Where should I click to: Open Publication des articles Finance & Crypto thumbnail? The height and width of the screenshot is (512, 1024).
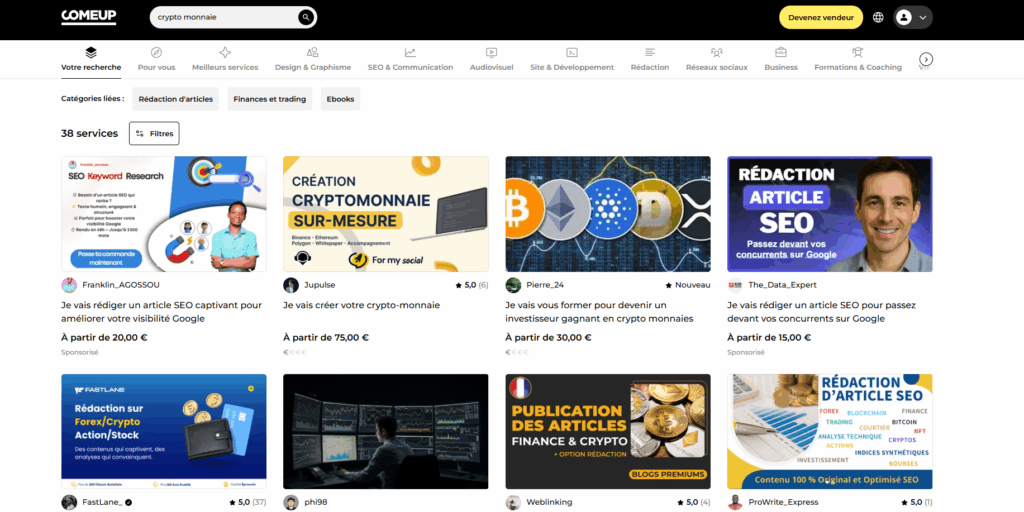coord(608,432)
